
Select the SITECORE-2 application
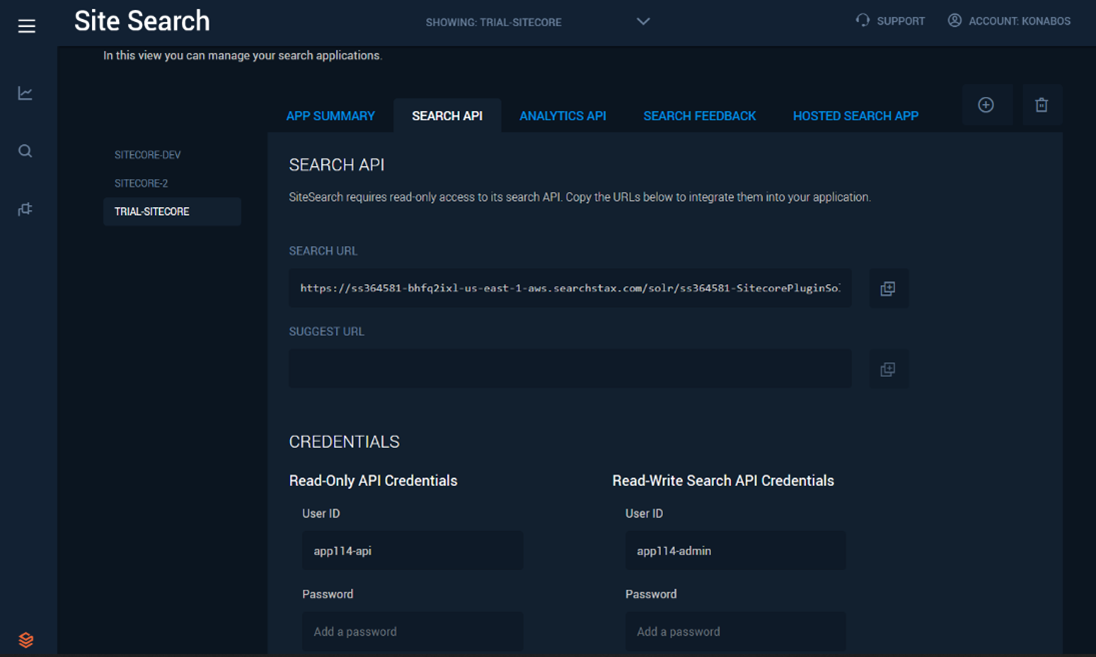141,183
